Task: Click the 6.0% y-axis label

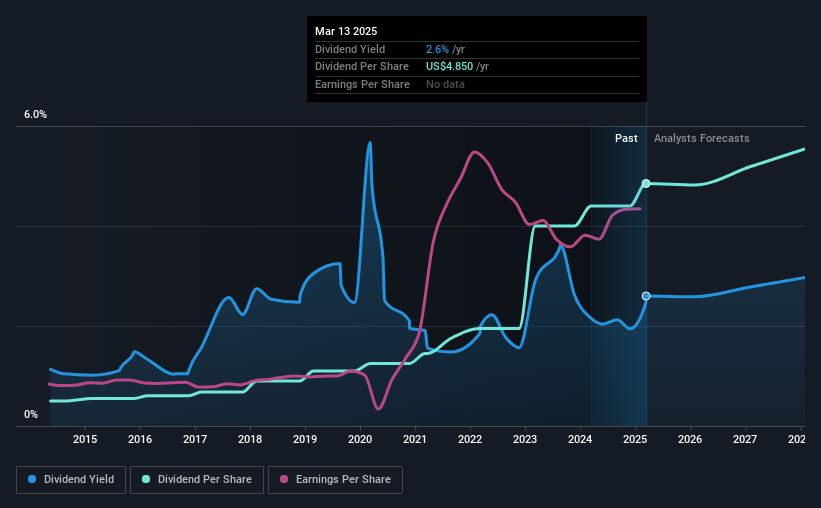Action: [36, 115]
